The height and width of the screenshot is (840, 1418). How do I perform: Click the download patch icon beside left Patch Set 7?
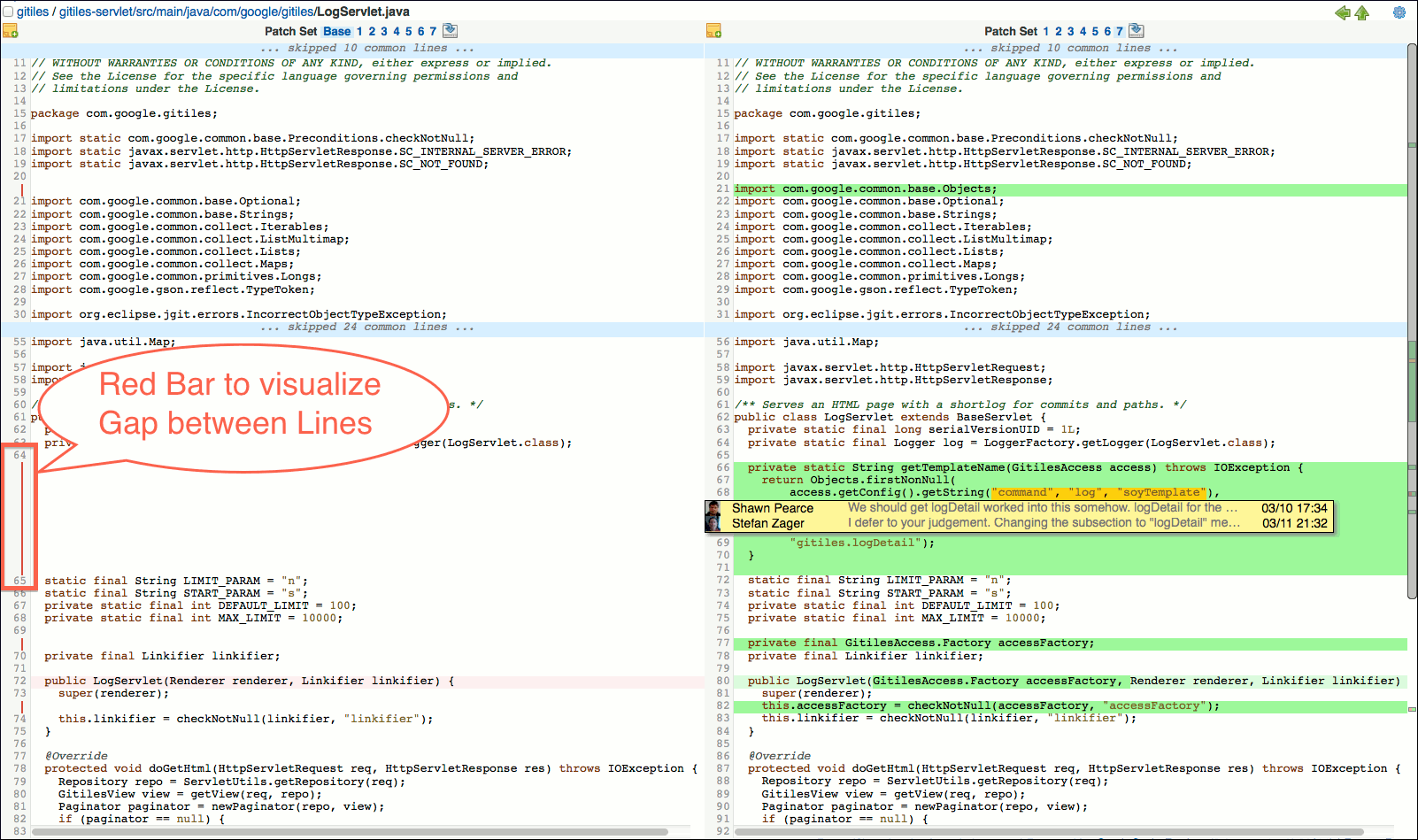tap(450, 29)
